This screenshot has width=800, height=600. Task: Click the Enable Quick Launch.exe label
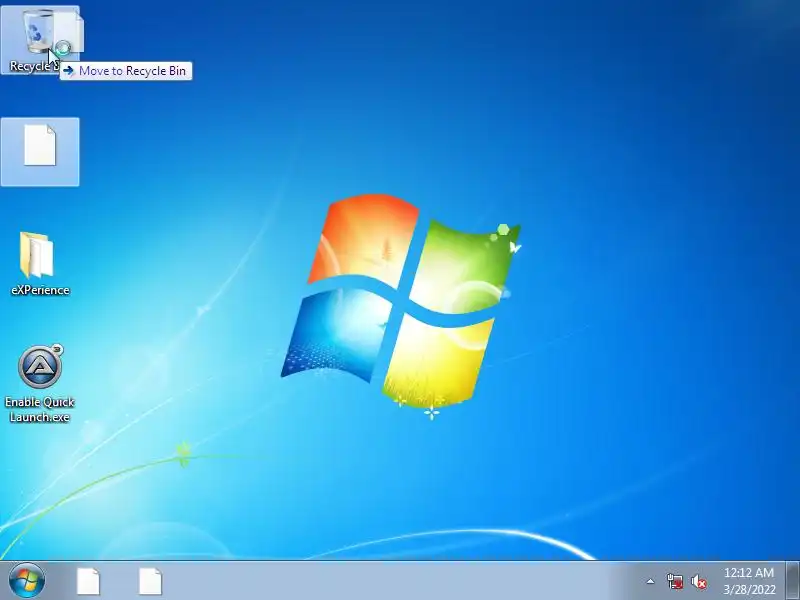click(40, 409)
